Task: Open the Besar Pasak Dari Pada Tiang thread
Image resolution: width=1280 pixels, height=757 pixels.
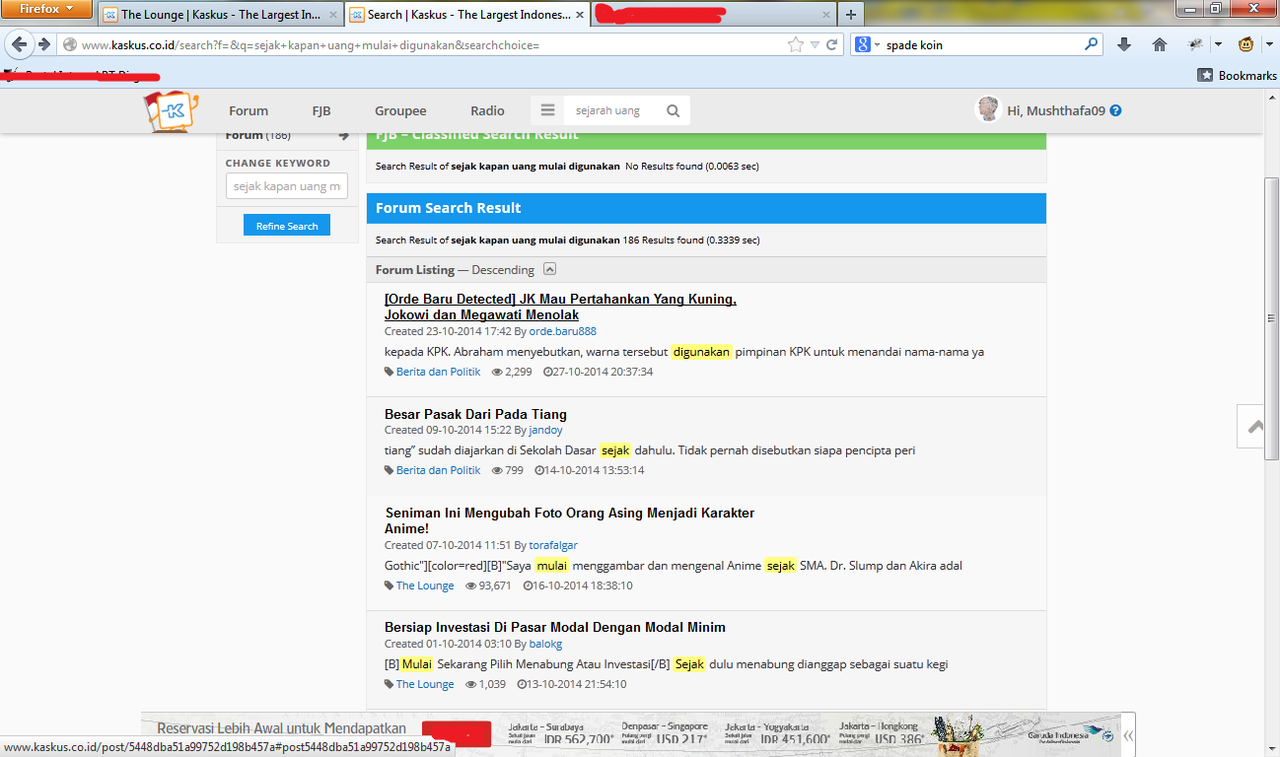Action: click(475, 414)
